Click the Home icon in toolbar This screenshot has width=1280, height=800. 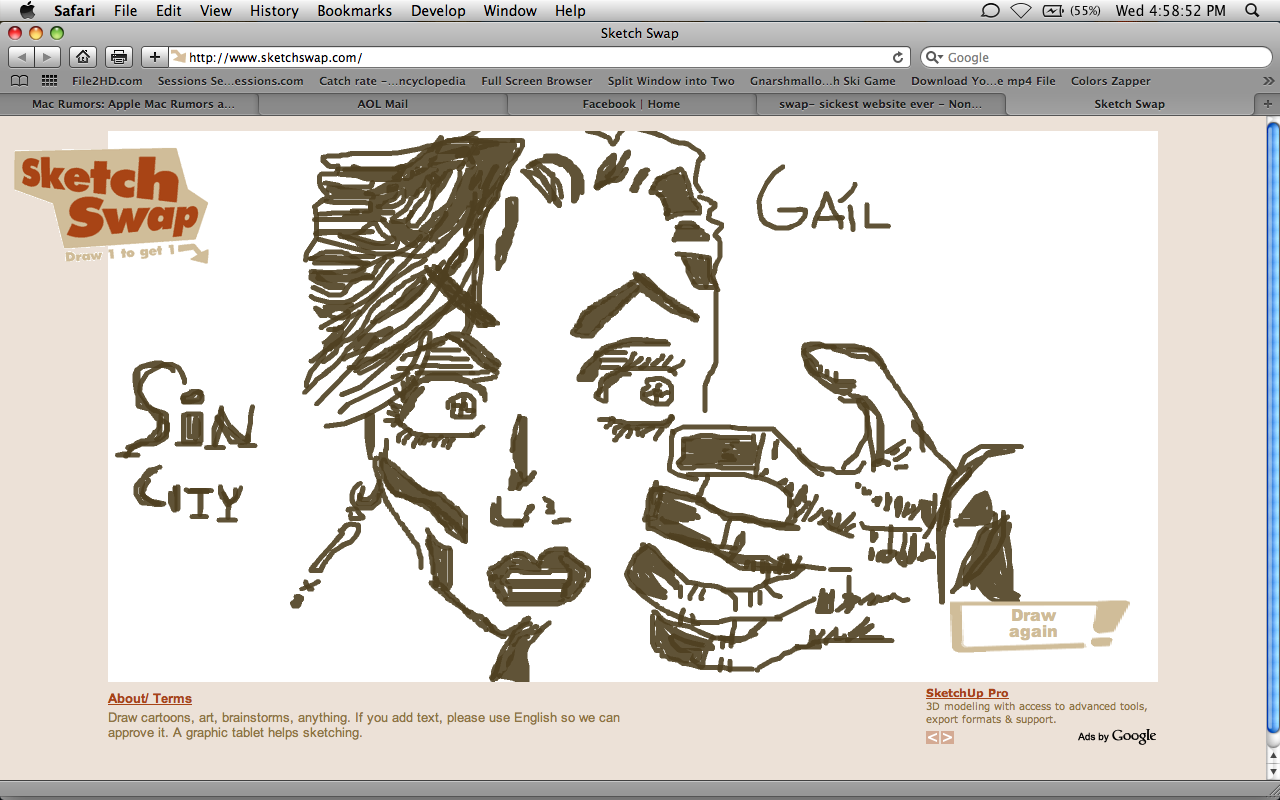tap(84, 57)
